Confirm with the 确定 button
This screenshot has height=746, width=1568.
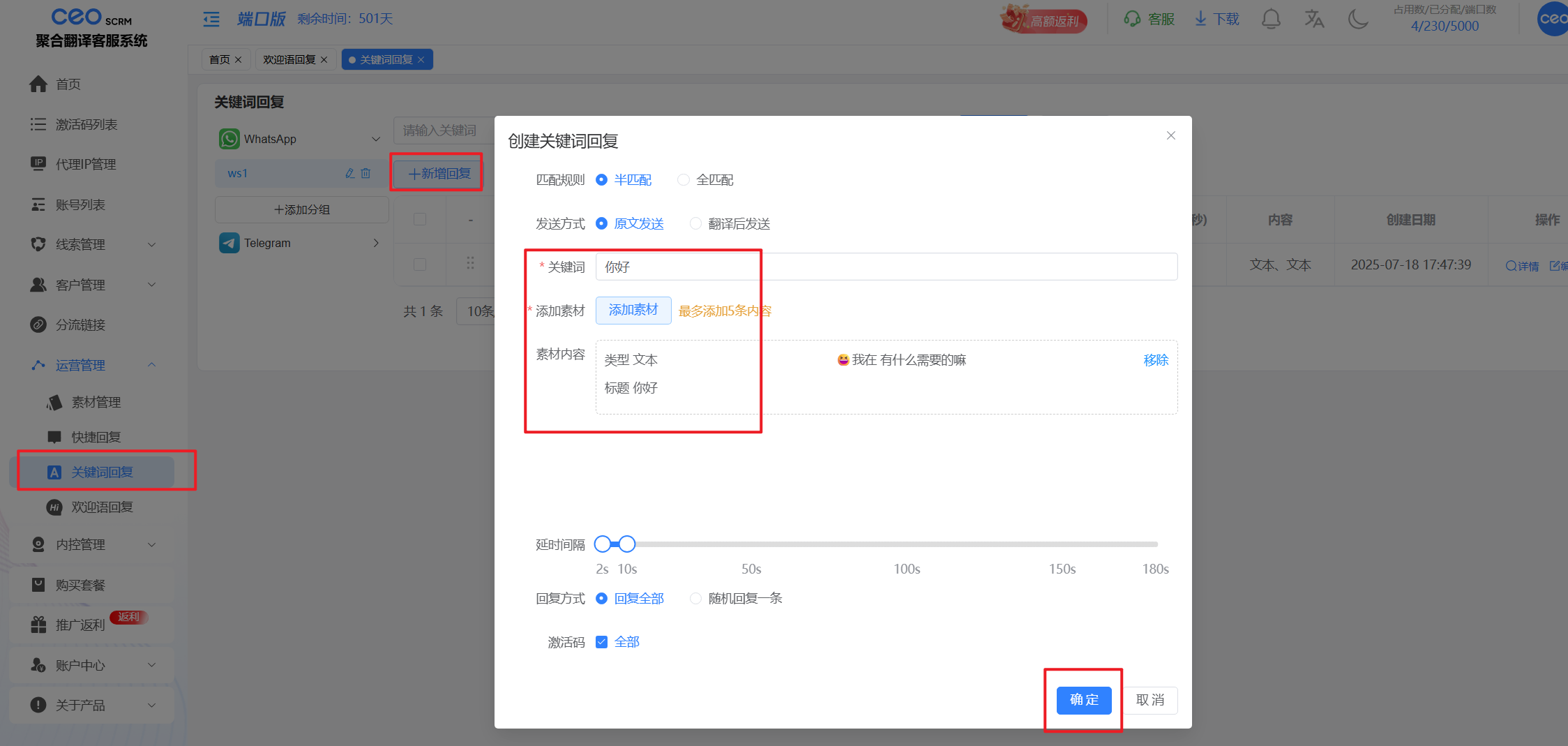pos(1084,700)
